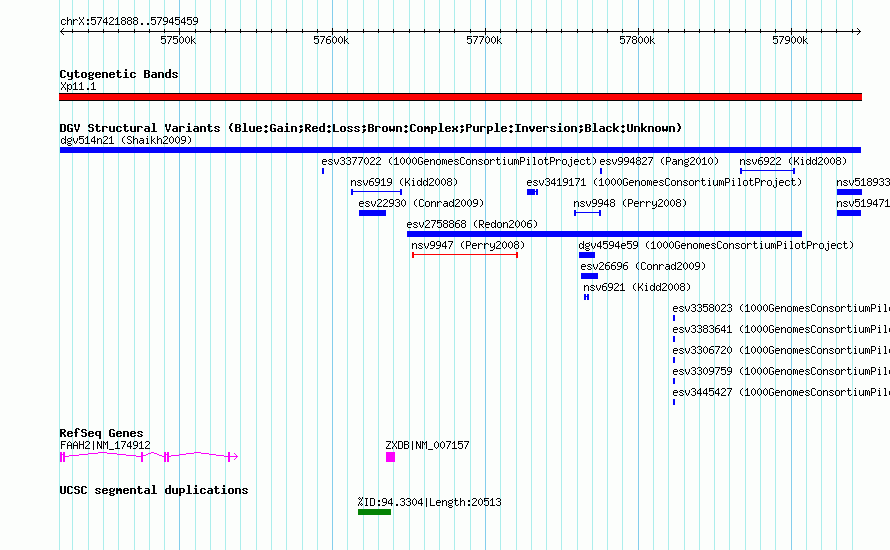
Task: Click the dgv514n21 (Shaikh2009) variant label
Action: pos(126,140)
